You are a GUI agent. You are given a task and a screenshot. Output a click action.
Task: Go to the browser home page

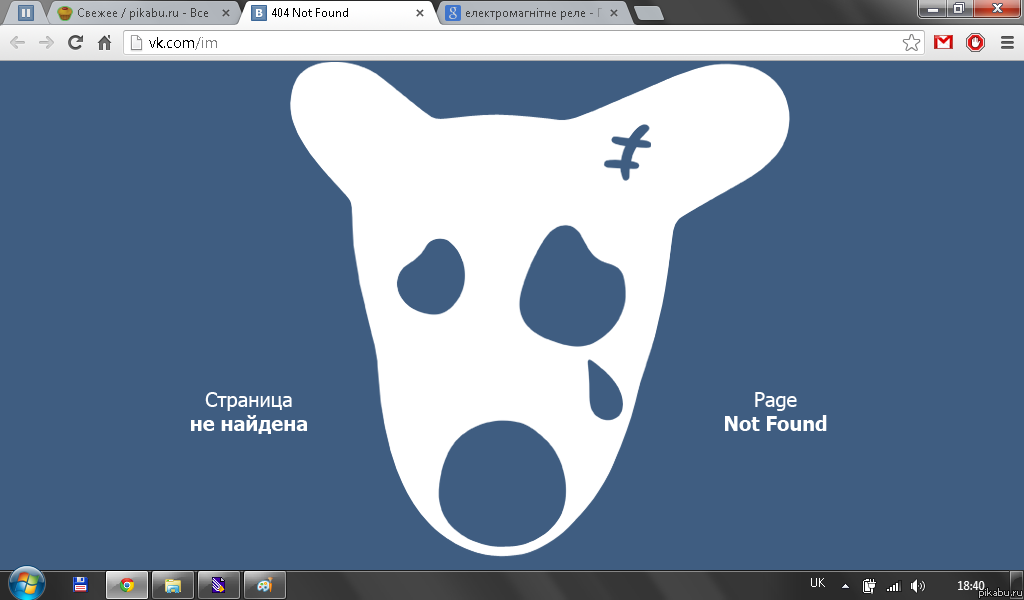[x=104, y=43]
